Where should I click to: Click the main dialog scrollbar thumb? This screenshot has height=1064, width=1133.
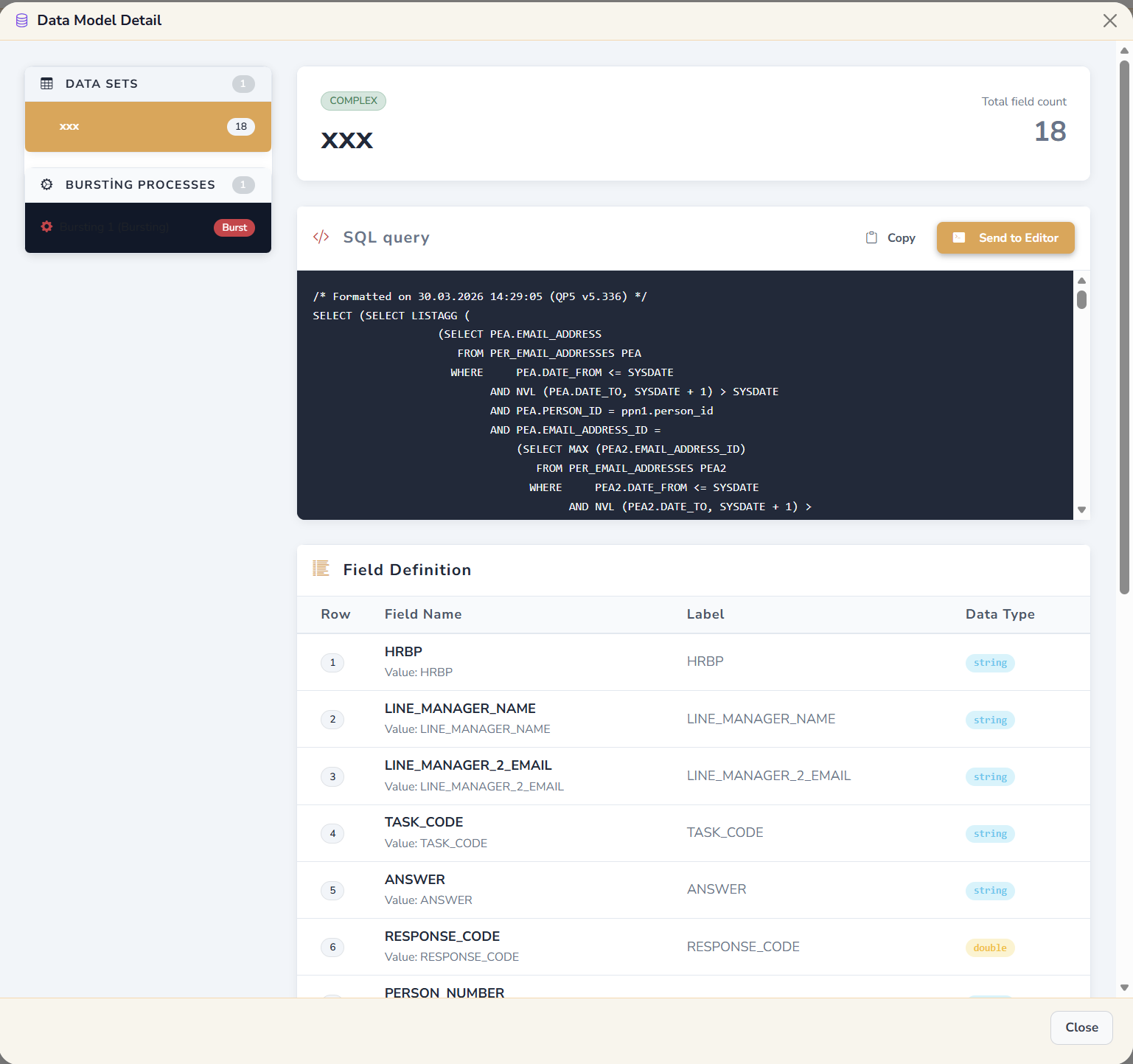pyautogui.click(x=1124, y=327)
